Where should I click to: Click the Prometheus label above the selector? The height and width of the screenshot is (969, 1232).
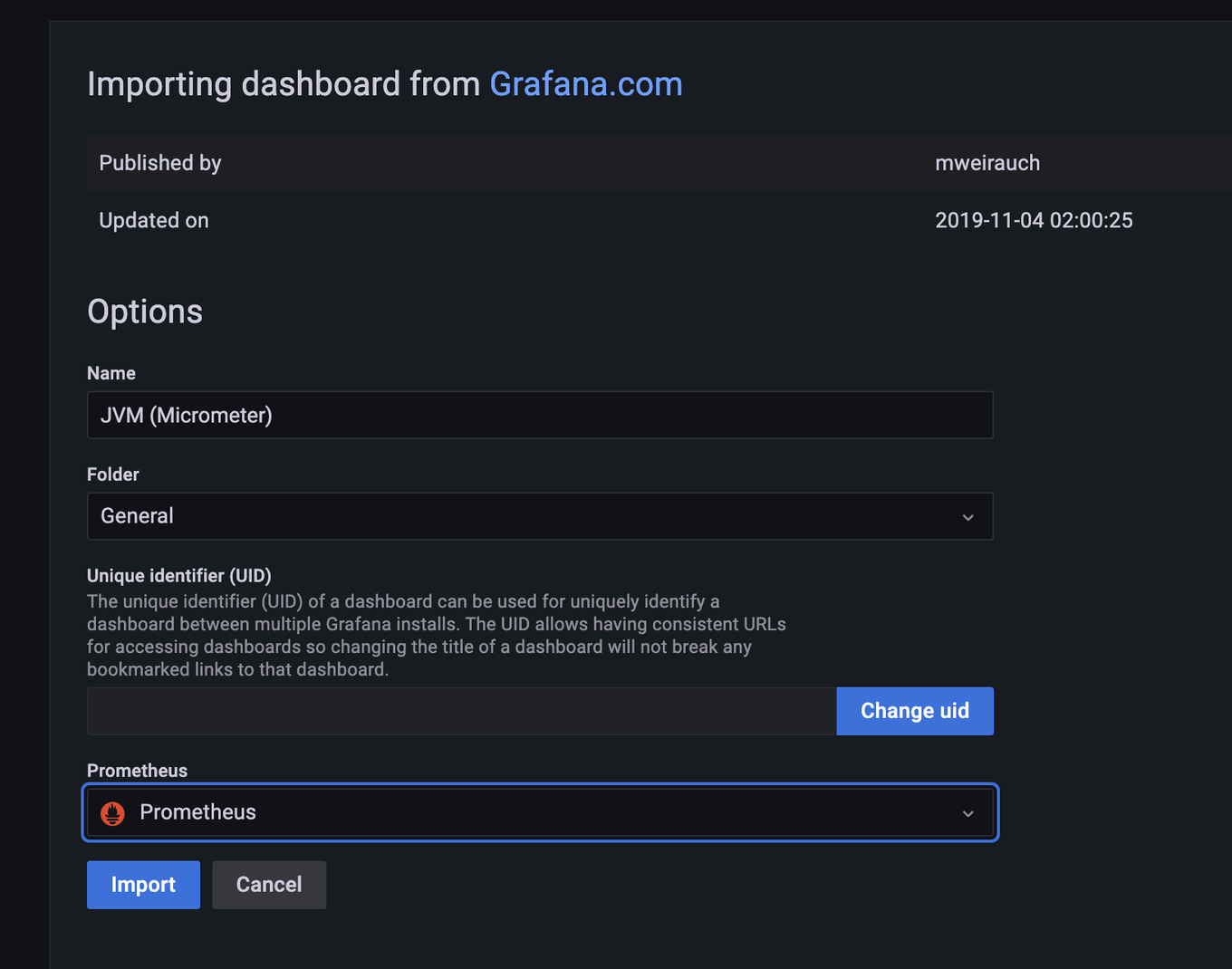tap(137, 771)
